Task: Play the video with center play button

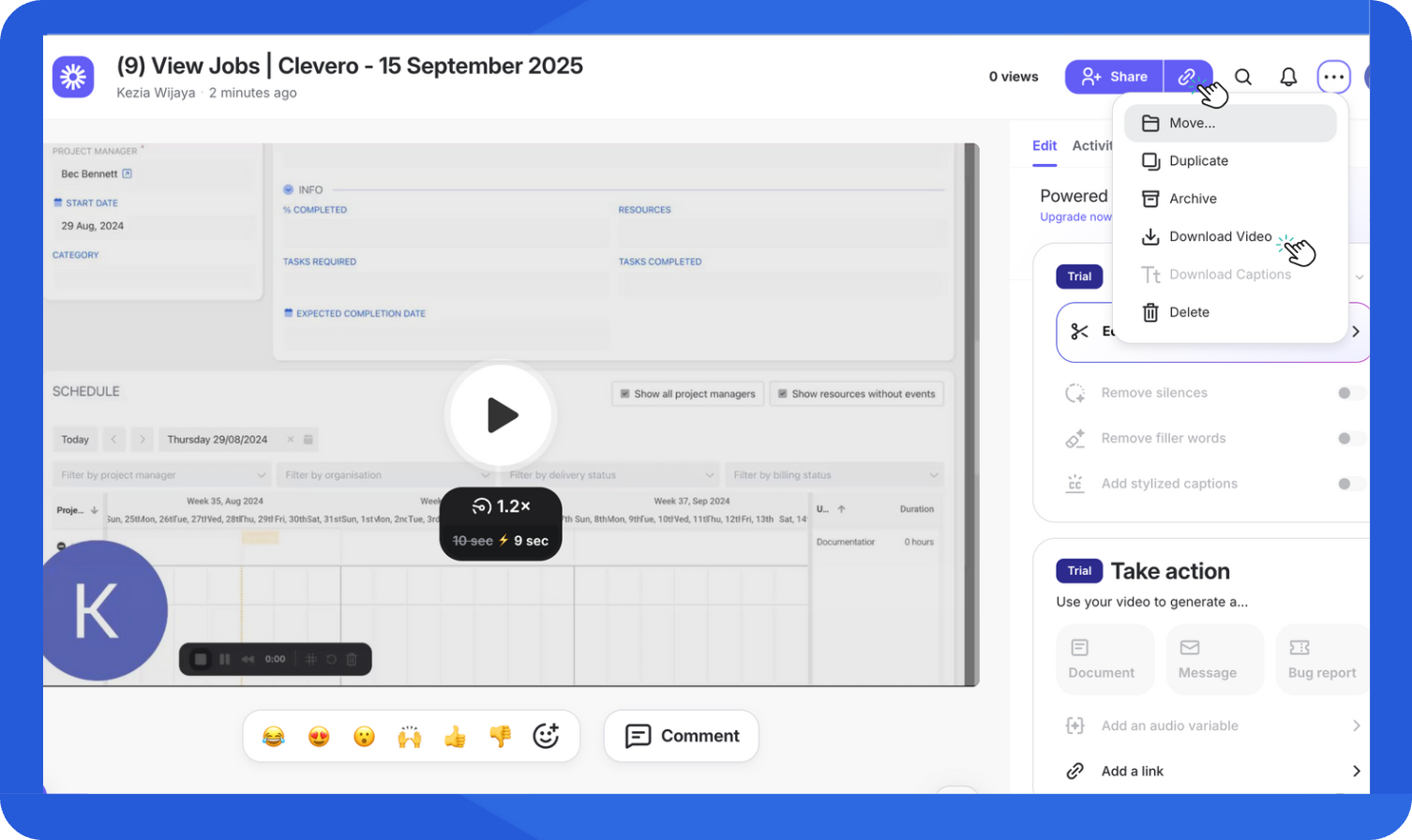Action: click(x=503, y=414)
